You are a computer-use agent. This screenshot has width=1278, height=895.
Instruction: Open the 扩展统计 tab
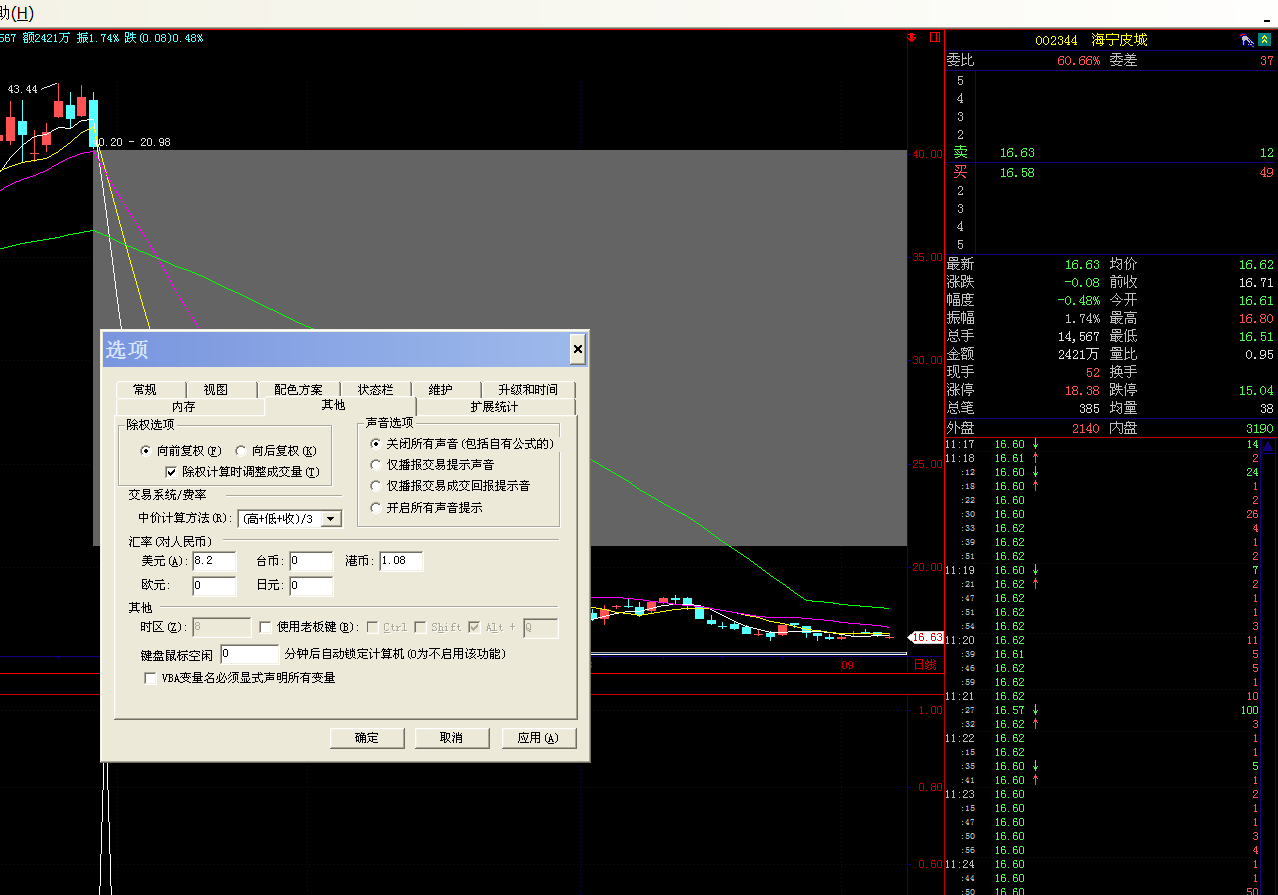click(494, 407)
